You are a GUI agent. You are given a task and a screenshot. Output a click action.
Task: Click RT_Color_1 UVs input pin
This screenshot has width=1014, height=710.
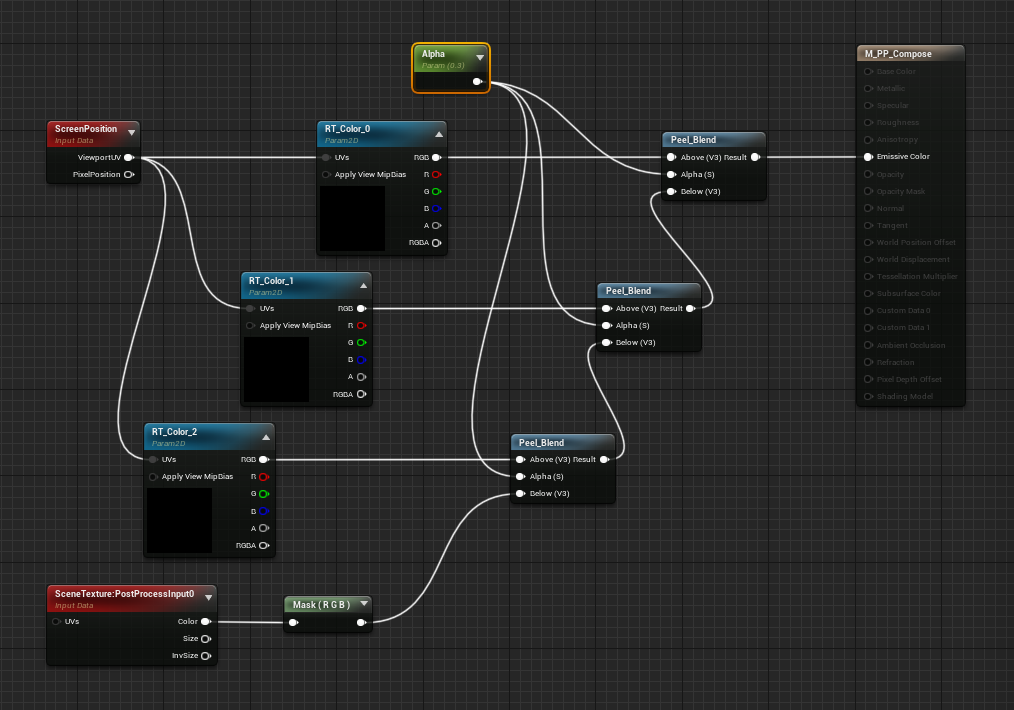click(x=250, y=308)
